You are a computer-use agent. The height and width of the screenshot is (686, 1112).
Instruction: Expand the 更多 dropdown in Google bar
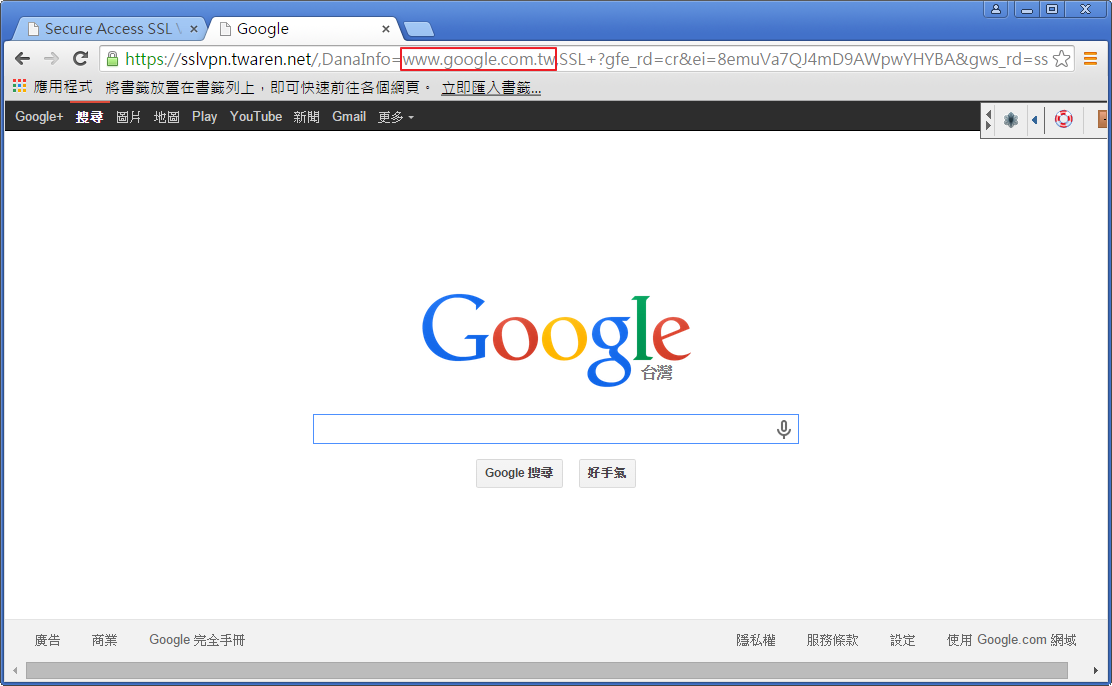click(x=395, y=117)
